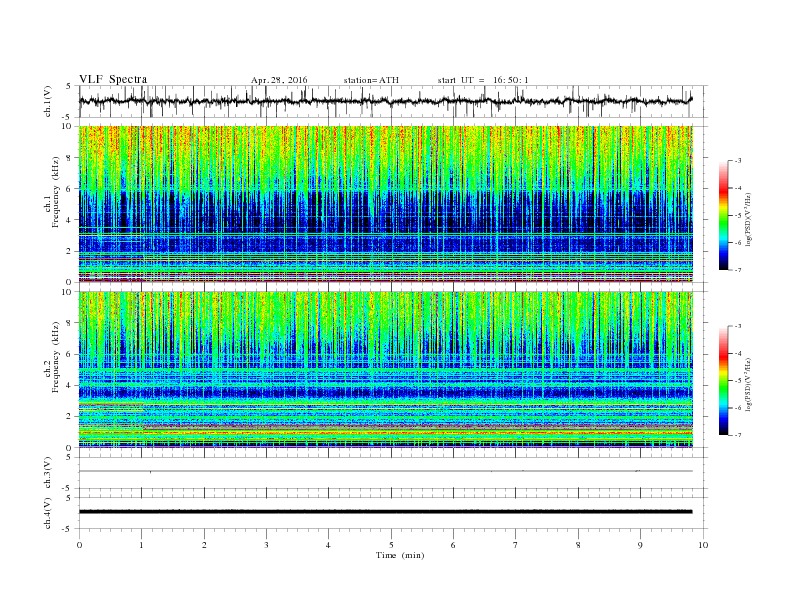Click the "-7" tick on lower color bar
This screenshot has height=612, width=792.
(x=736, y=435)
